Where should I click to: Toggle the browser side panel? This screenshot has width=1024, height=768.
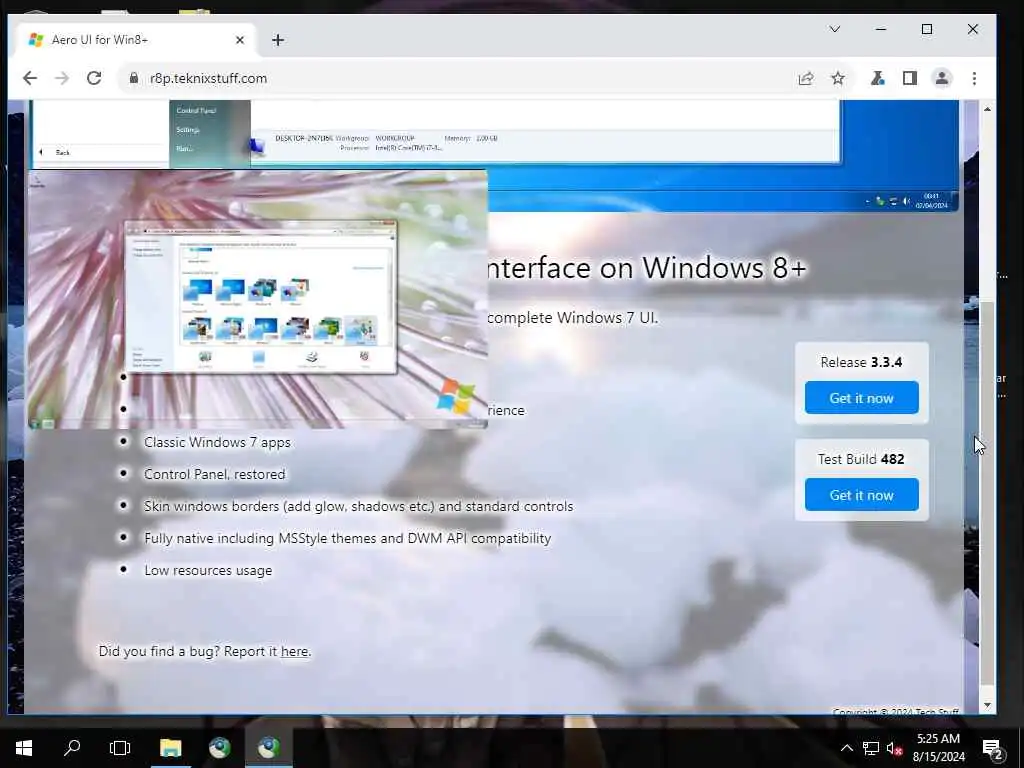tap(910, 78)
